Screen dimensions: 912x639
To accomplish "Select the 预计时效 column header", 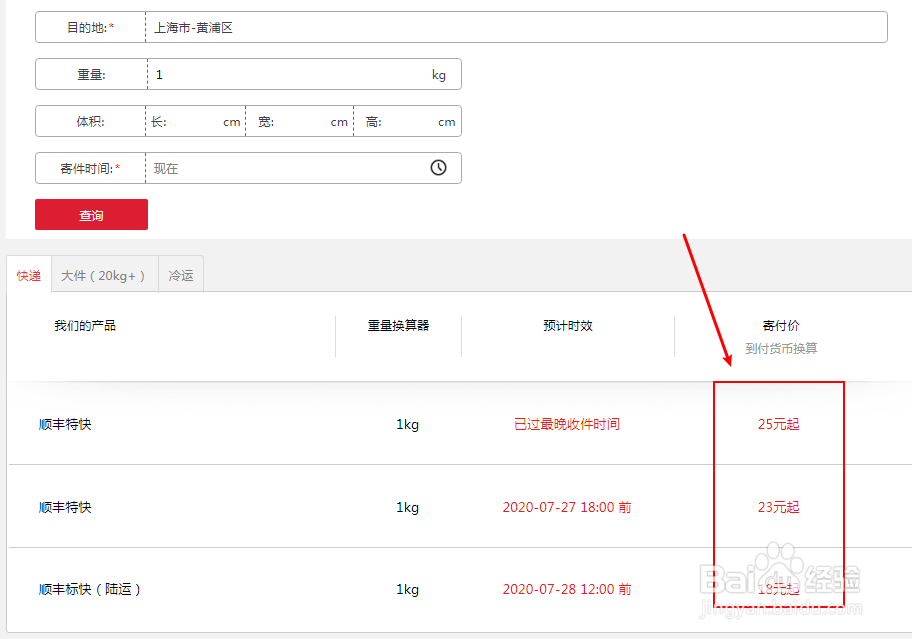I will (x=568, y=326).
